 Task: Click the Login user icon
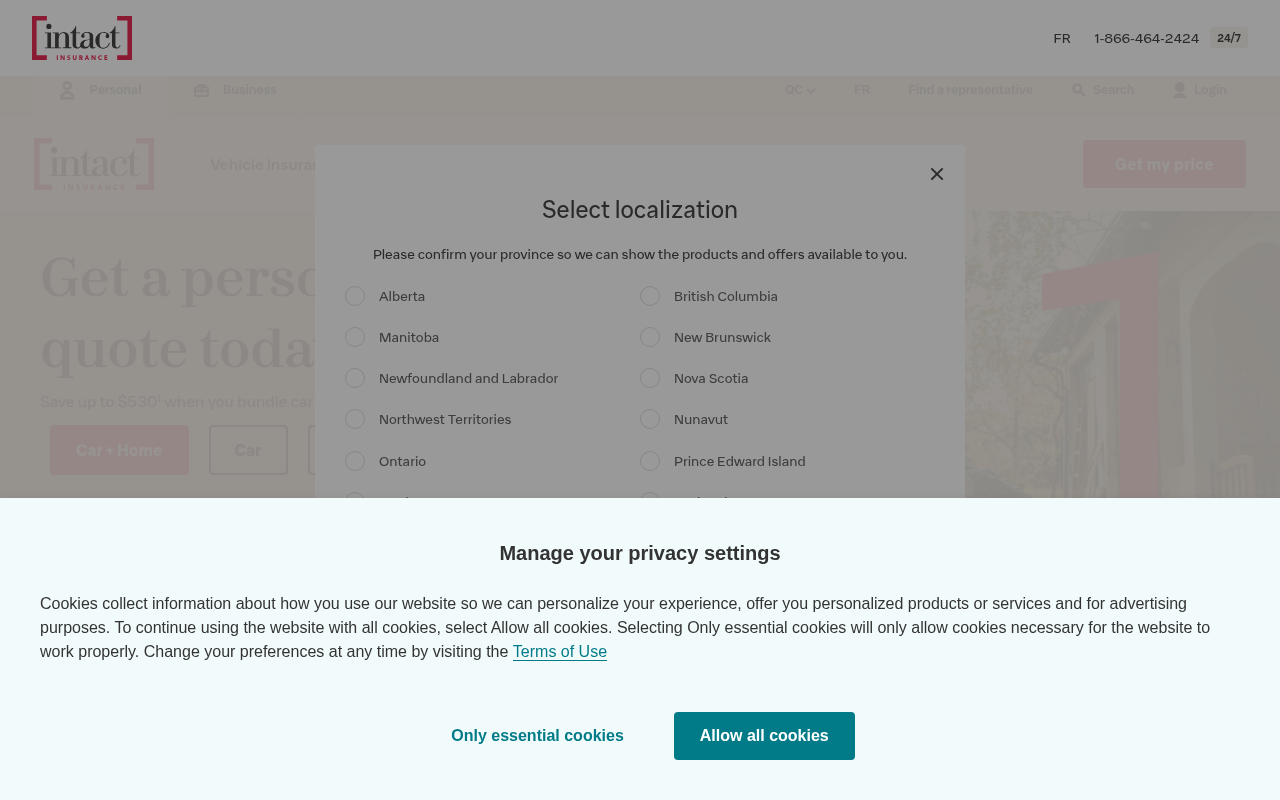pos(1179,90)
